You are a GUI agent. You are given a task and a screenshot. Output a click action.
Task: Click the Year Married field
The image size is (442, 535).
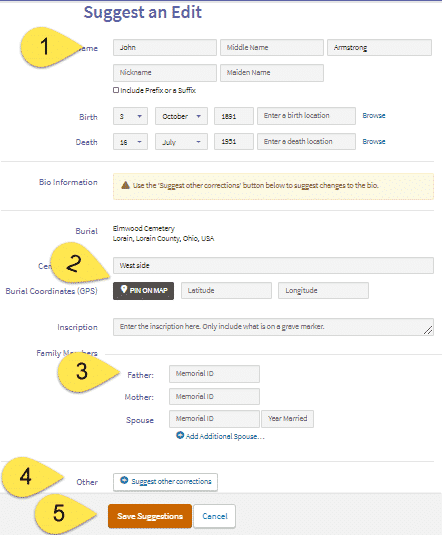pyautogui.click(x=287, y=419)
